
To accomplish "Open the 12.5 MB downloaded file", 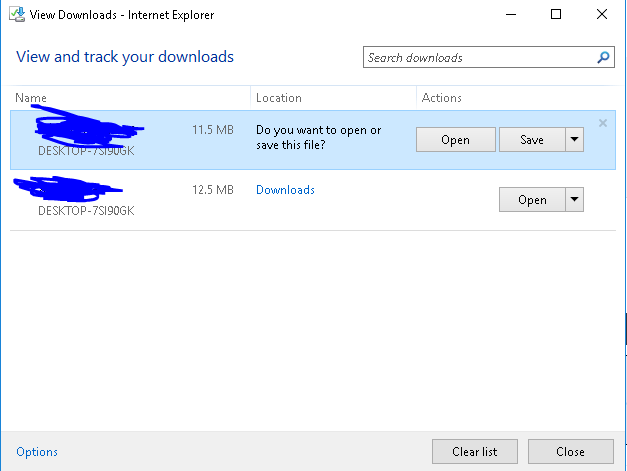I will pyautogui.click(x=532, y=200).
